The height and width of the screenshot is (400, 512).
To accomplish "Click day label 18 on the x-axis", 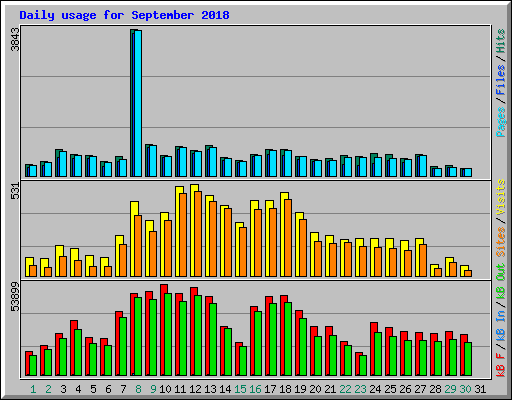I will (285, 389).
